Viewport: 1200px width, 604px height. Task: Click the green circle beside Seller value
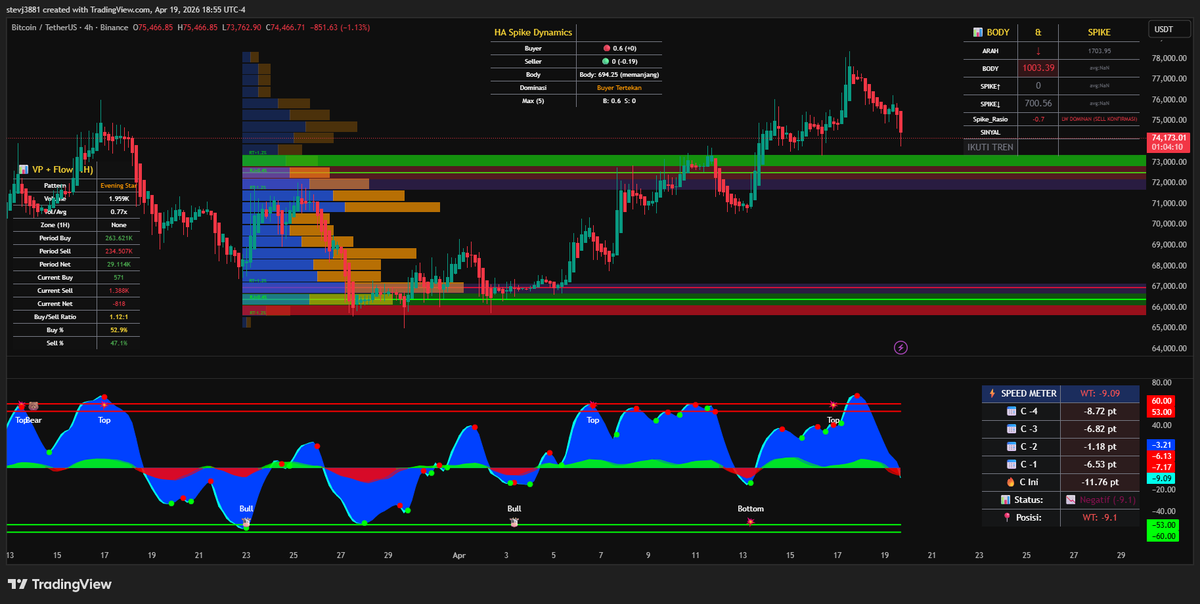pos(607,61)
